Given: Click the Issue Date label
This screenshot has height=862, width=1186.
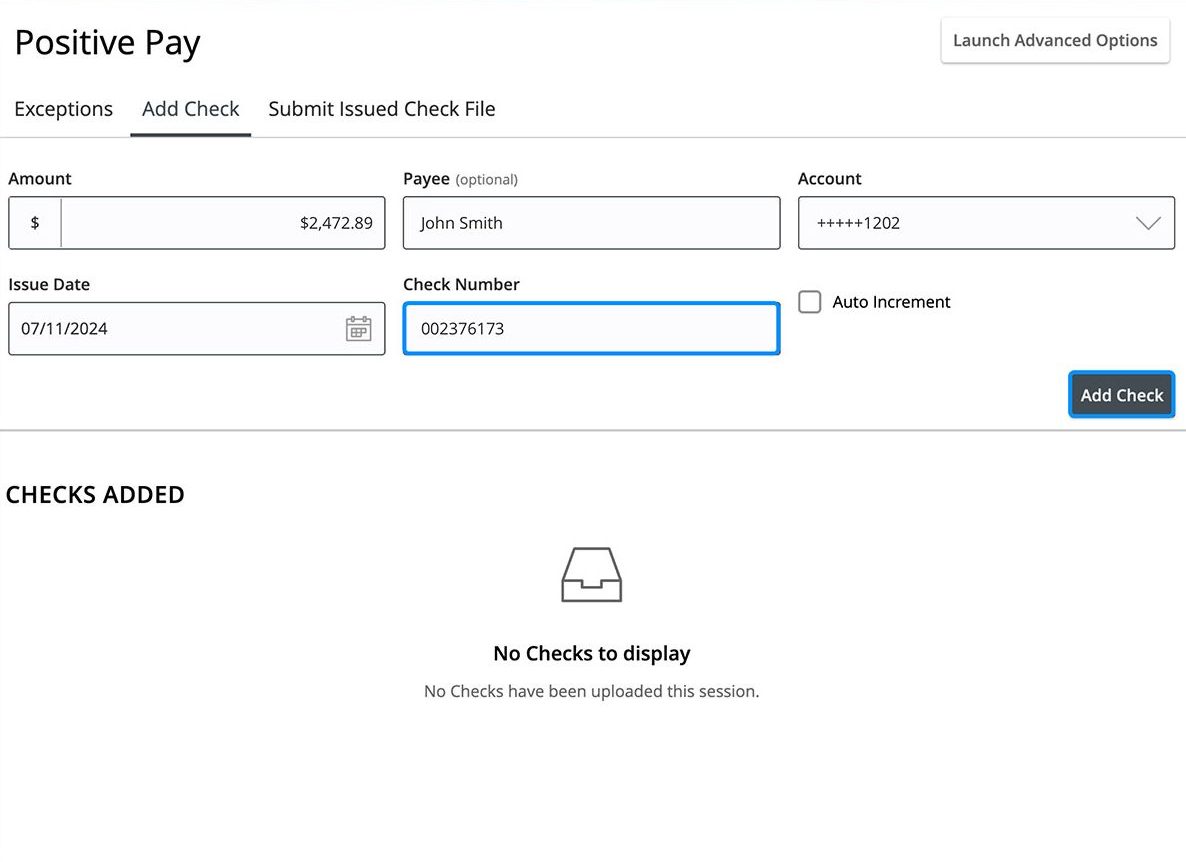Looking at the screenshot, I should tap(49, 284).
